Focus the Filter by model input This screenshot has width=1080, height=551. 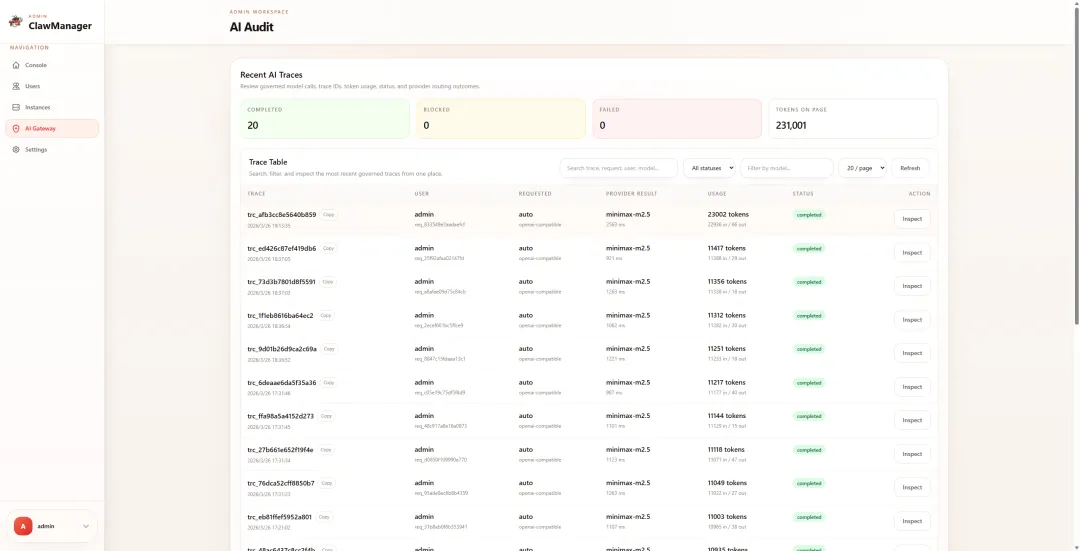click(787, 168)
